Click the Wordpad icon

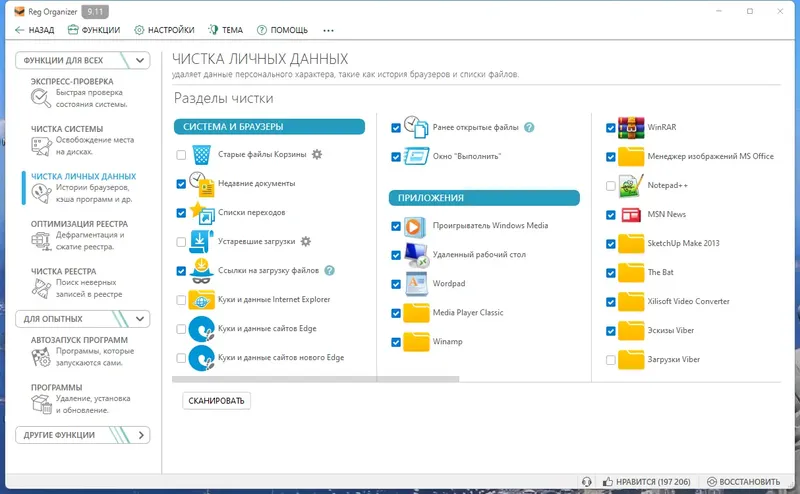point(416,284)
